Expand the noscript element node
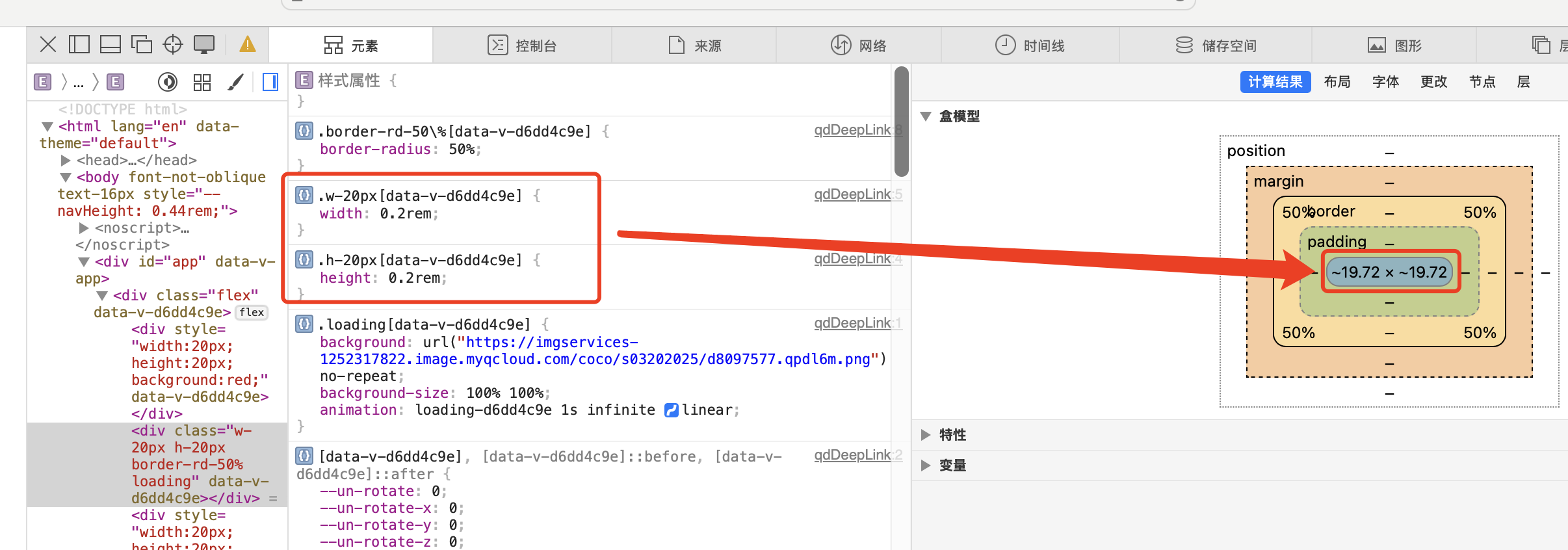 pos(84,228)
